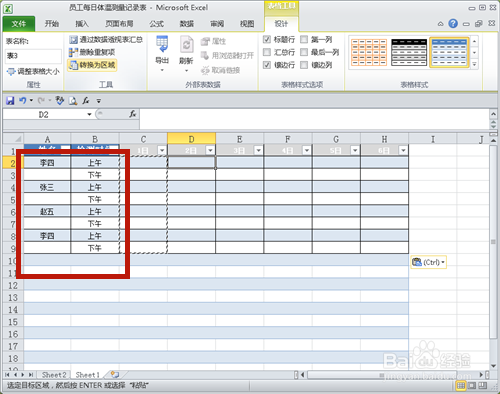Click the 属性 properties icon in external data

[x=205, y=41]
